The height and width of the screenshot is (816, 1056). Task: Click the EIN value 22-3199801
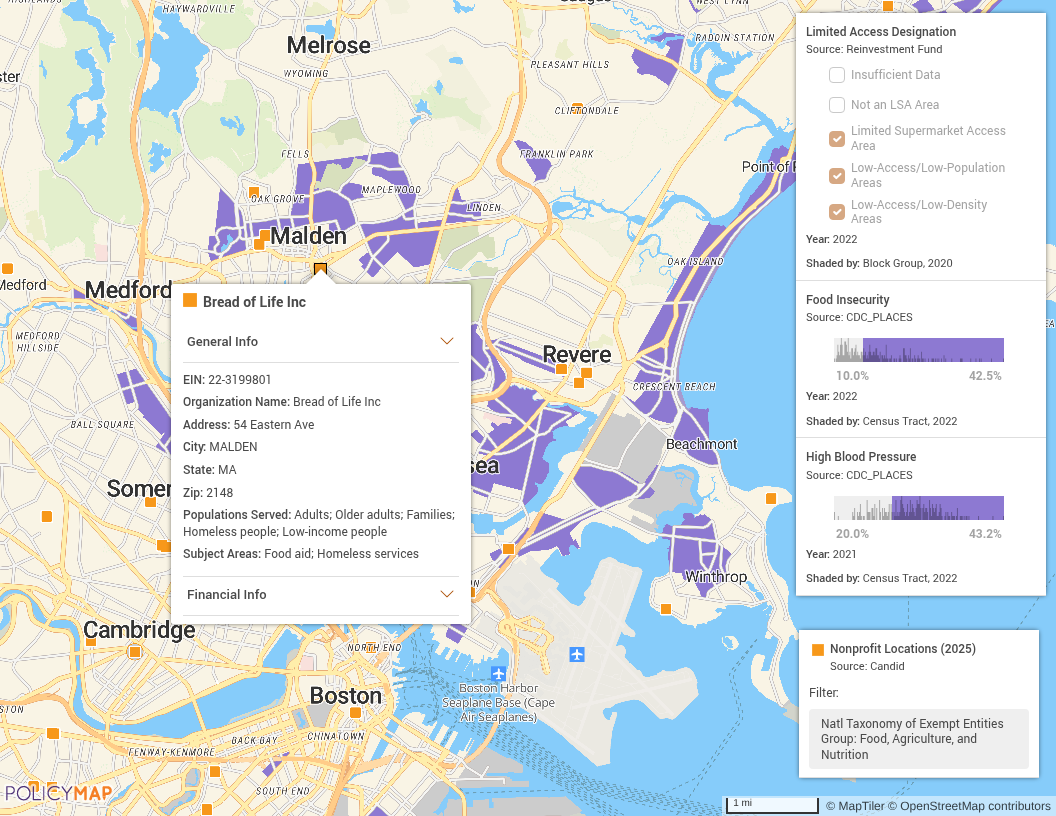(x=240, y=380)
